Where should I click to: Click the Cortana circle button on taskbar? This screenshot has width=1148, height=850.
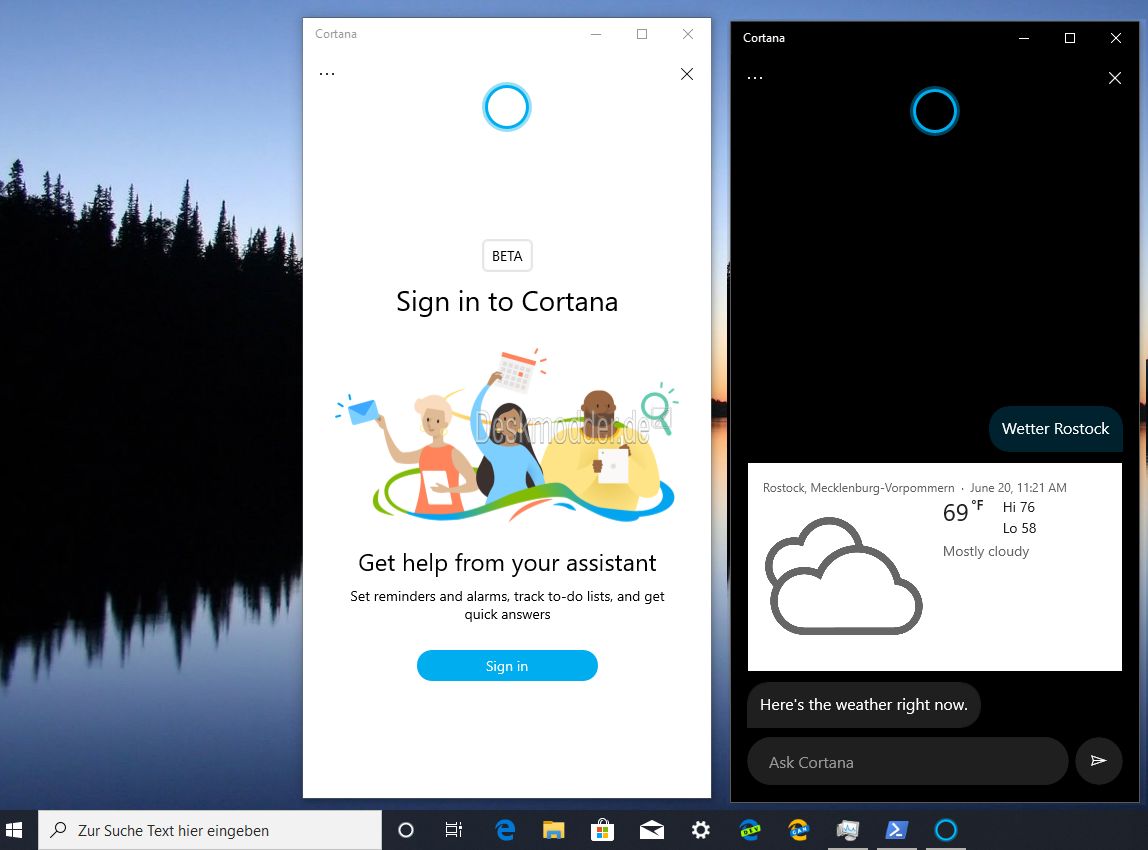[x=406, y=830]
